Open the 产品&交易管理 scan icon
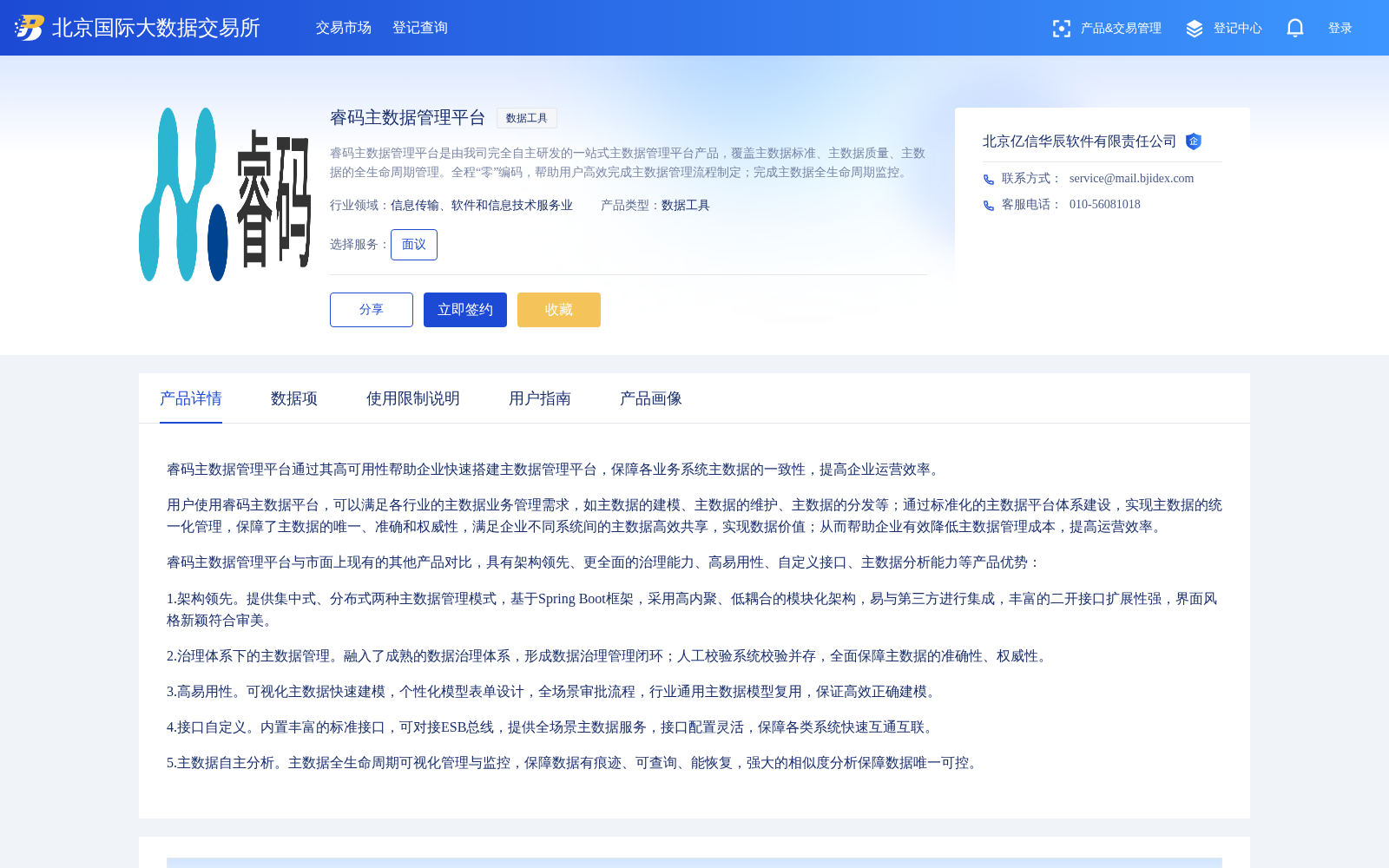This screenshot has width=1389, height=868. (x=1061, y=29)
